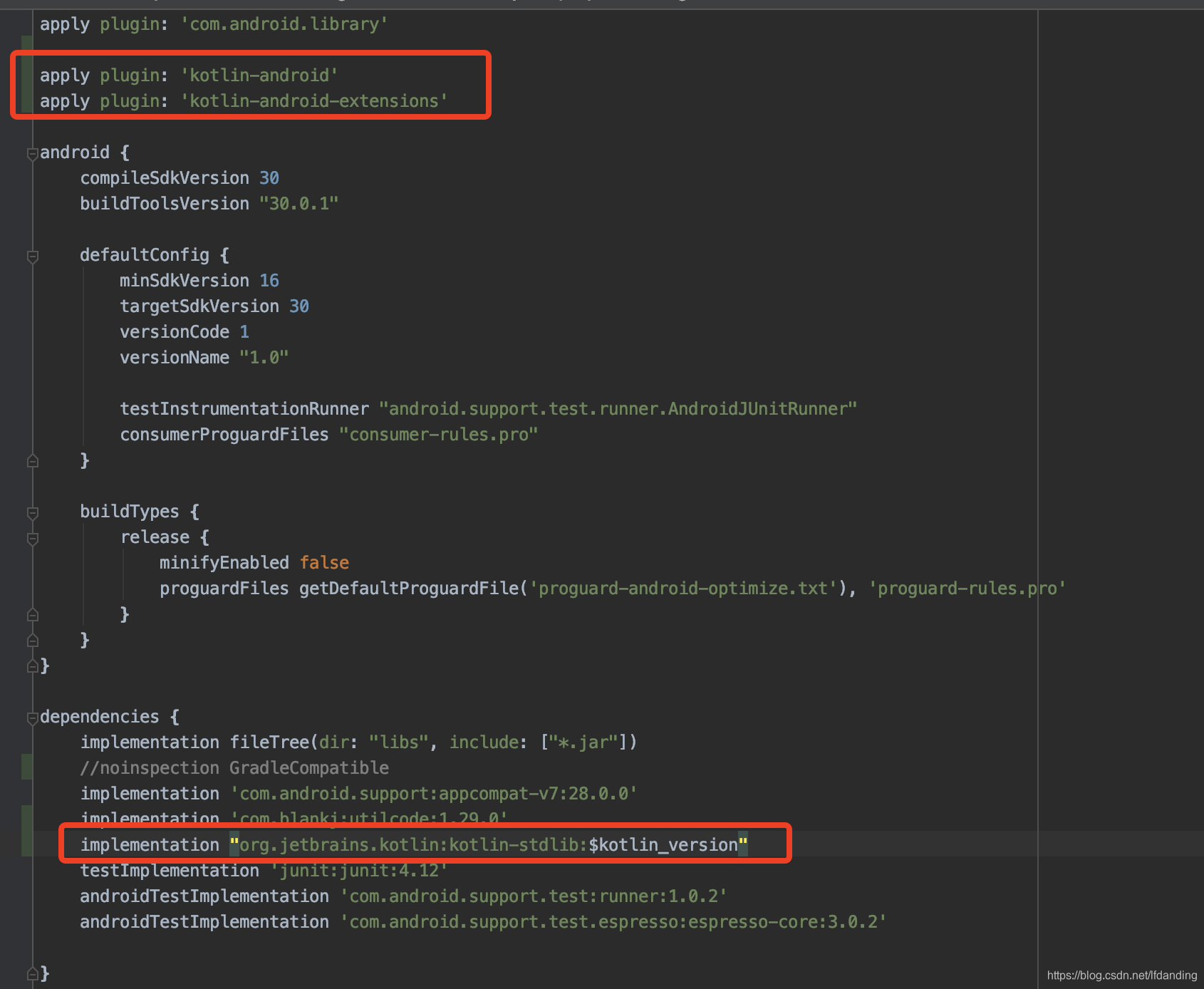Click 'junit:junit:4.12' dependency string
Screen dimensions: 1204x989
tap(359, 871)
